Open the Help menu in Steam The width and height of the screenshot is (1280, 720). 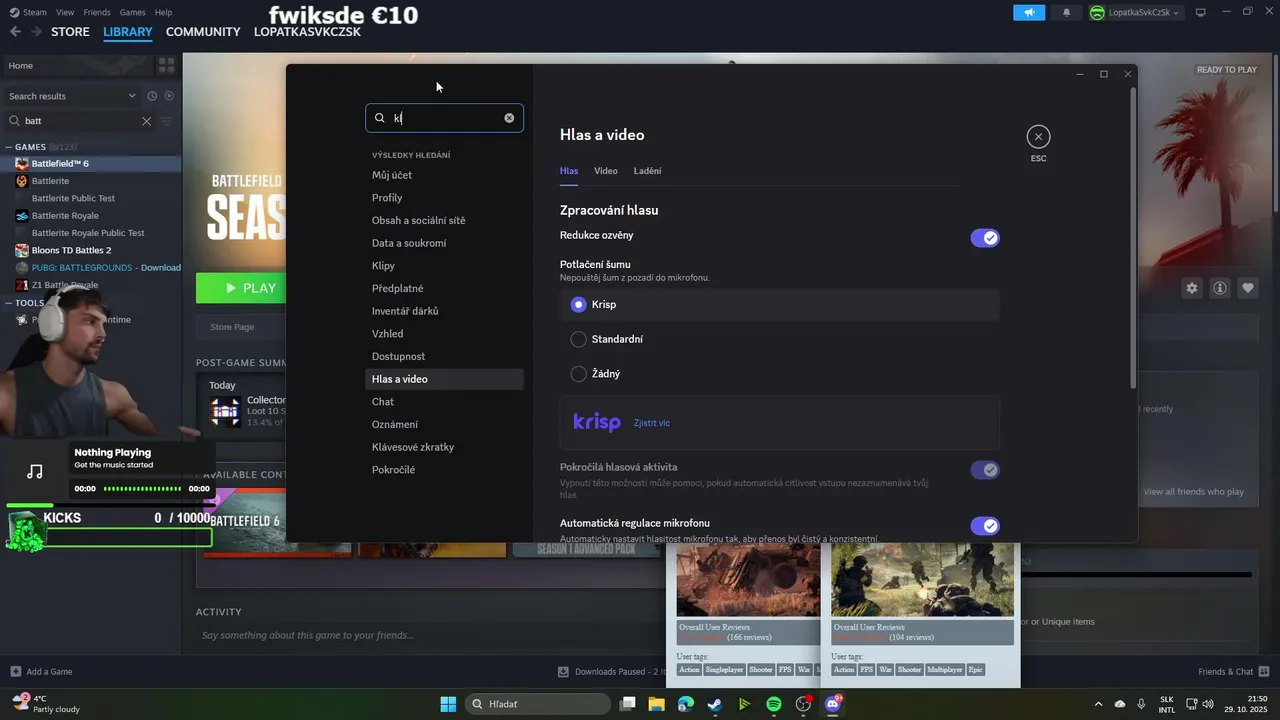[163, 12]
